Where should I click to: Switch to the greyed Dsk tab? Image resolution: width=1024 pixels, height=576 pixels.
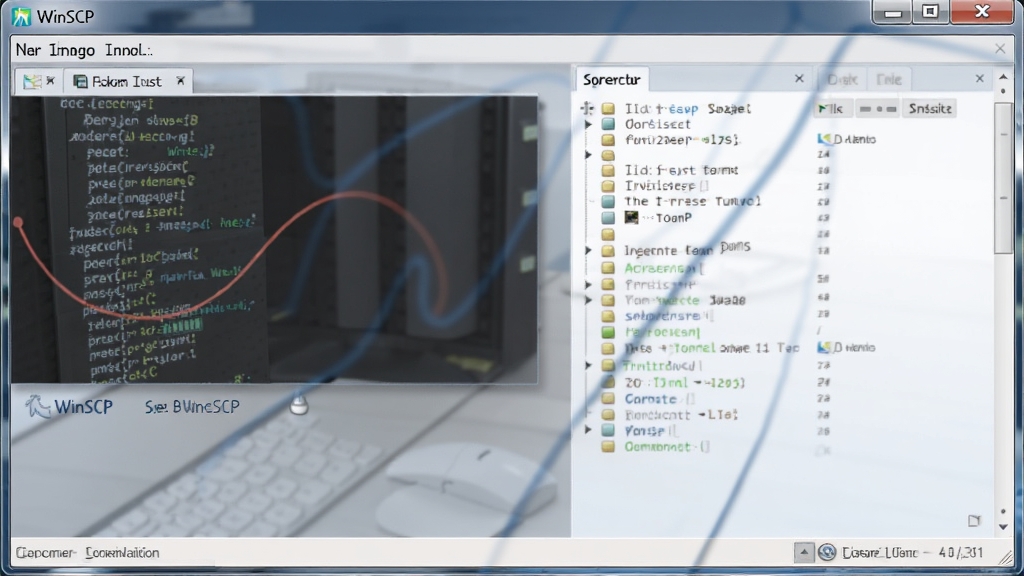pyautogui.click(x=842, y=80)
